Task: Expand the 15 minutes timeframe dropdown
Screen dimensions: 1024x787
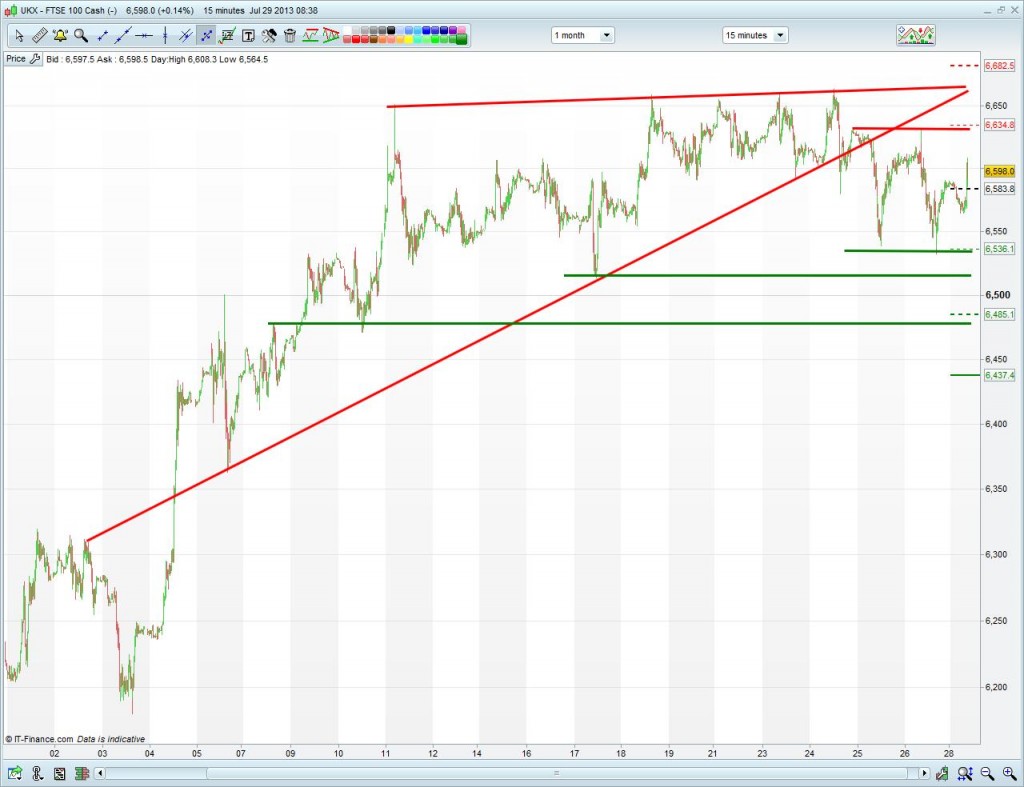Action: point(755,35)
